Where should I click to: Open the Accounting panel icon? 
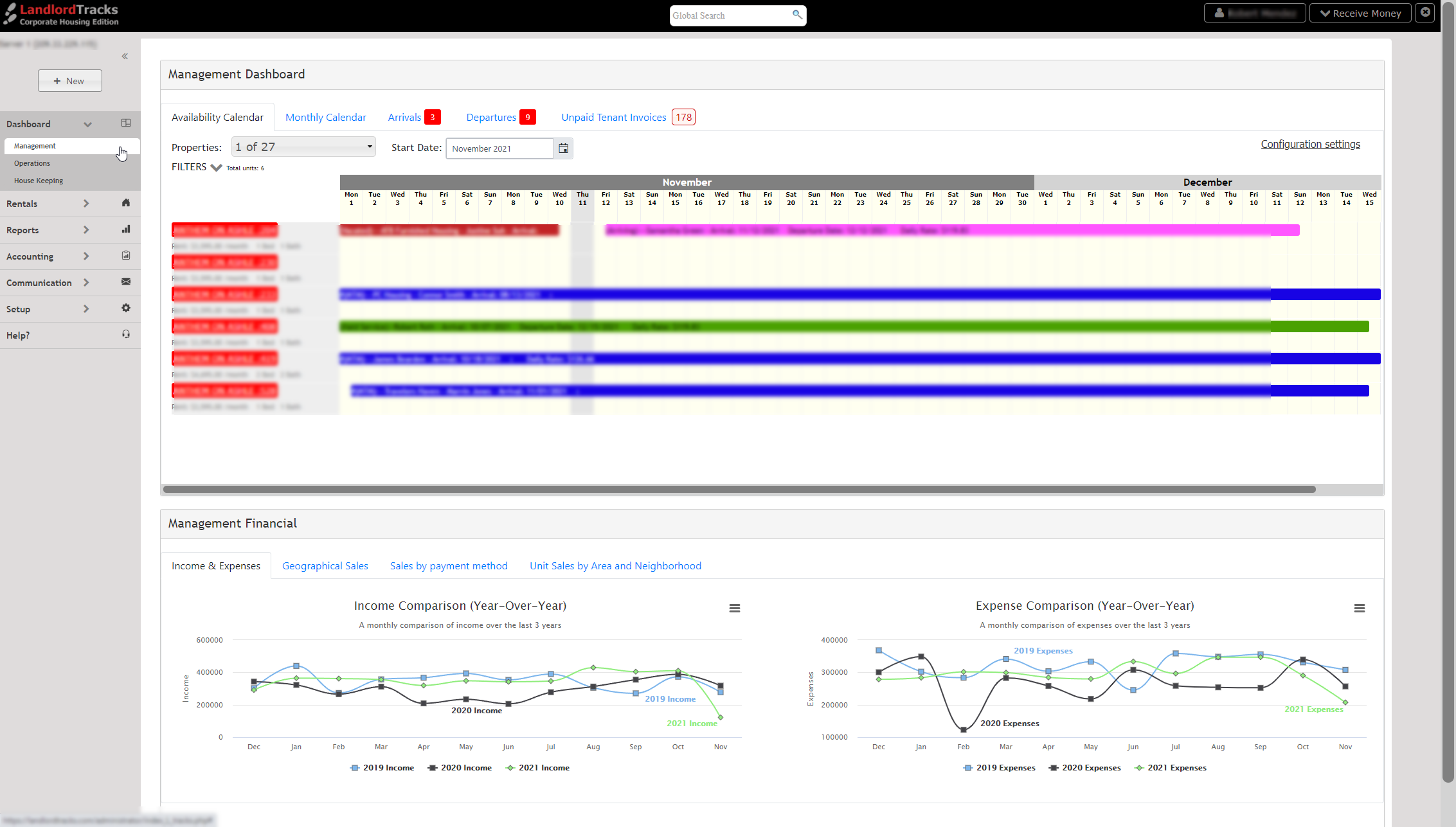[x=126, y=255]
